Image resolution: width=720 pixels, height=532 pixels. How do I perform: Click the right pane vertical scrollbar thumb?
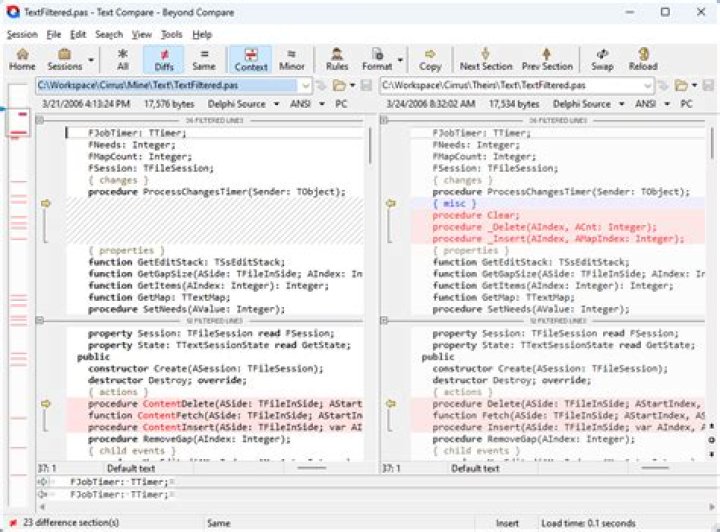712,143
